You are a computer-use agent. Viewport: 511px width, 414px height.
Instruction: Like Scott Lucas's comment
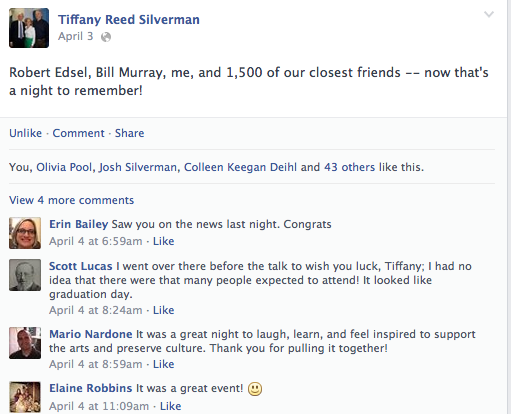[x=163, y=310]
